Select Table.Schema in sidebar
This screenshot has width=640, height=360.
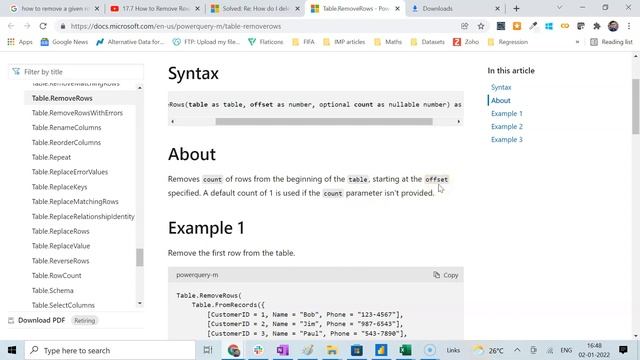pos(53,290)
